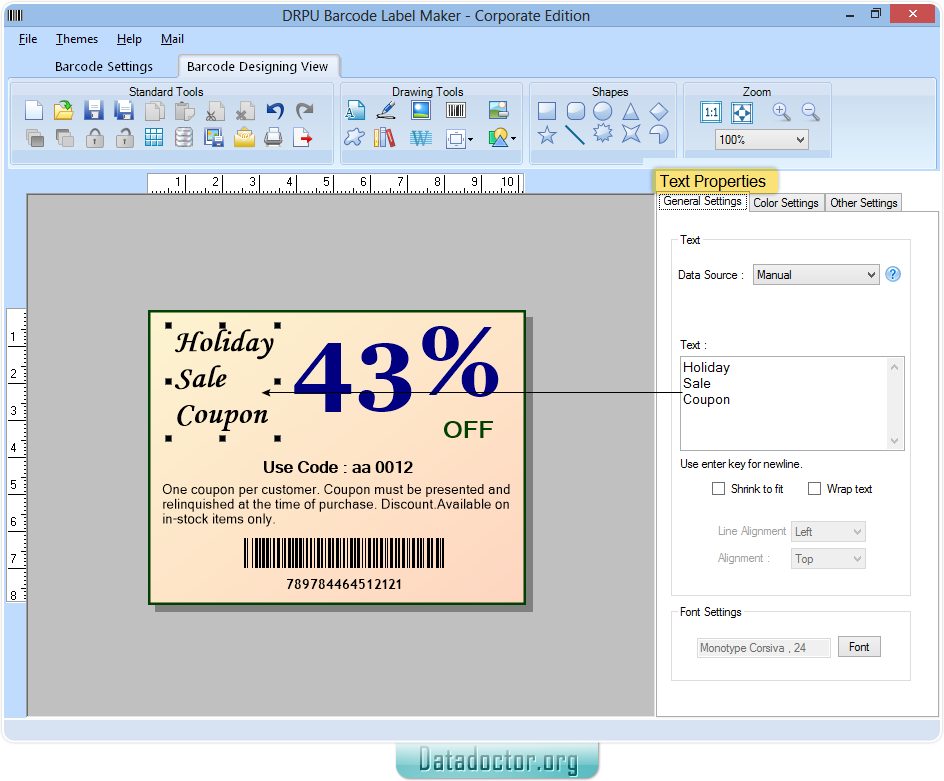Undo the last action
This screenshot has width=944, height=781.
pos(275,111)
